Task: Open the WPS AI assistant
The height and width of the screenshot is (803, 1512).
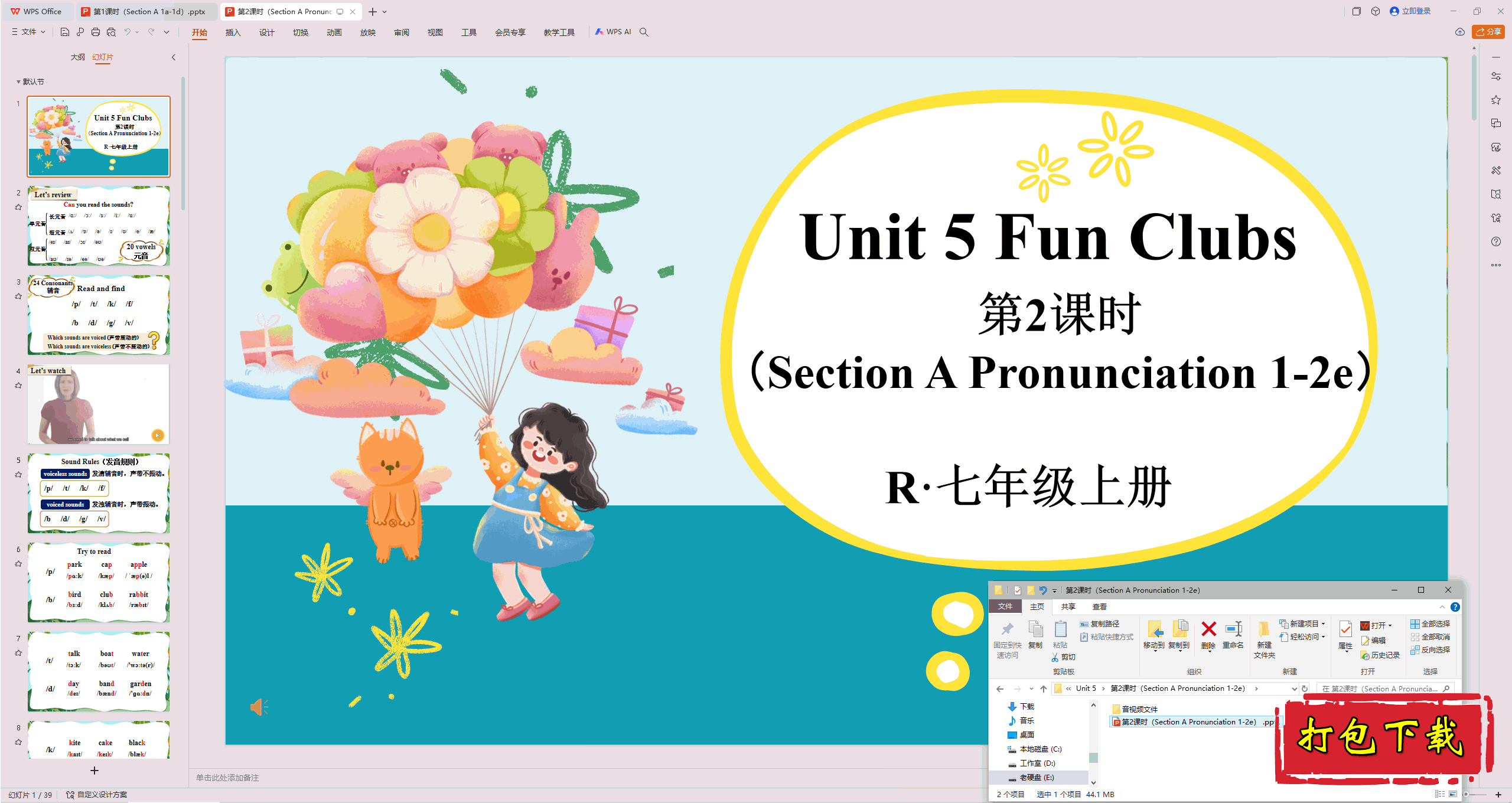Action: pos(613,32)
